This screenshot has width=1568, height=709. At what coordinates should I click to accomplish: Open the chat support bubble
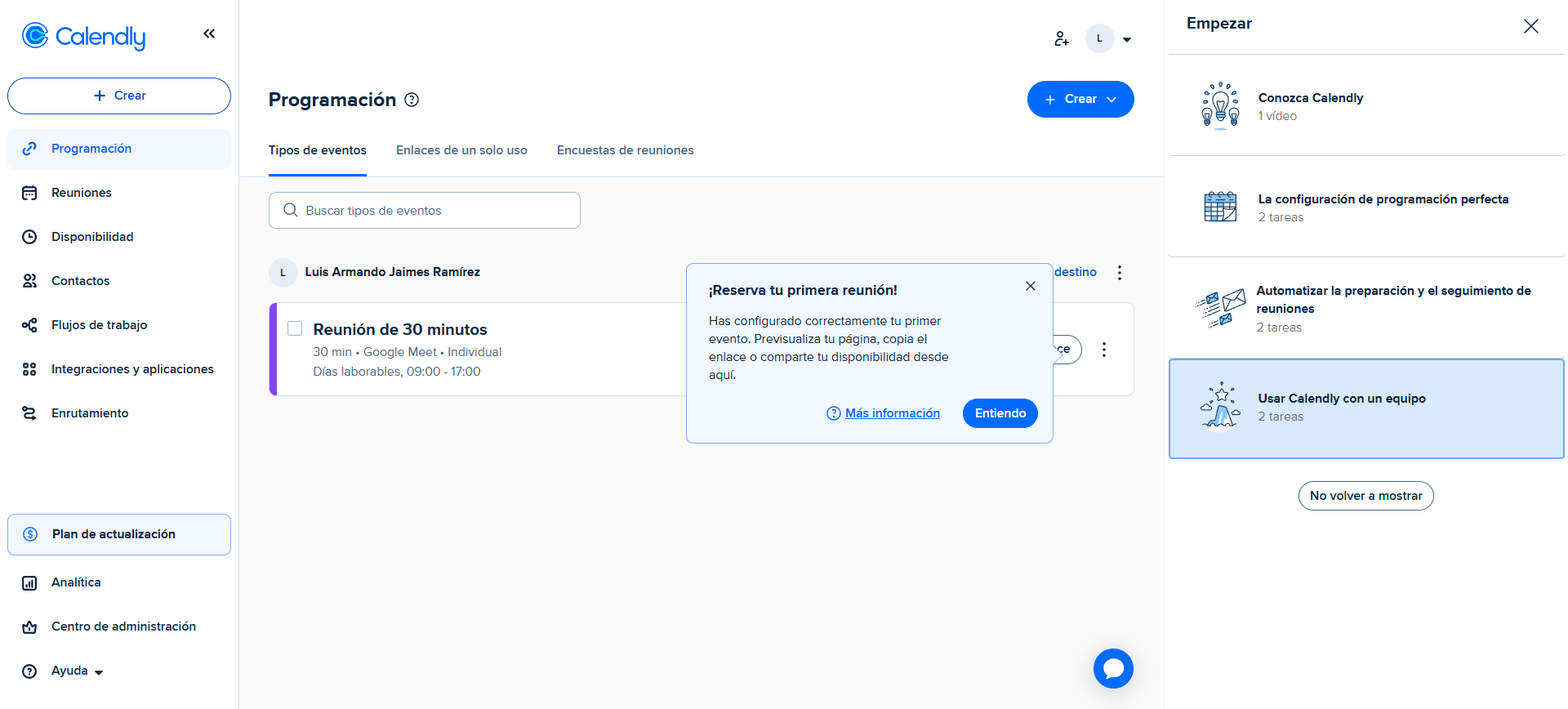[x=1113, y=668]
